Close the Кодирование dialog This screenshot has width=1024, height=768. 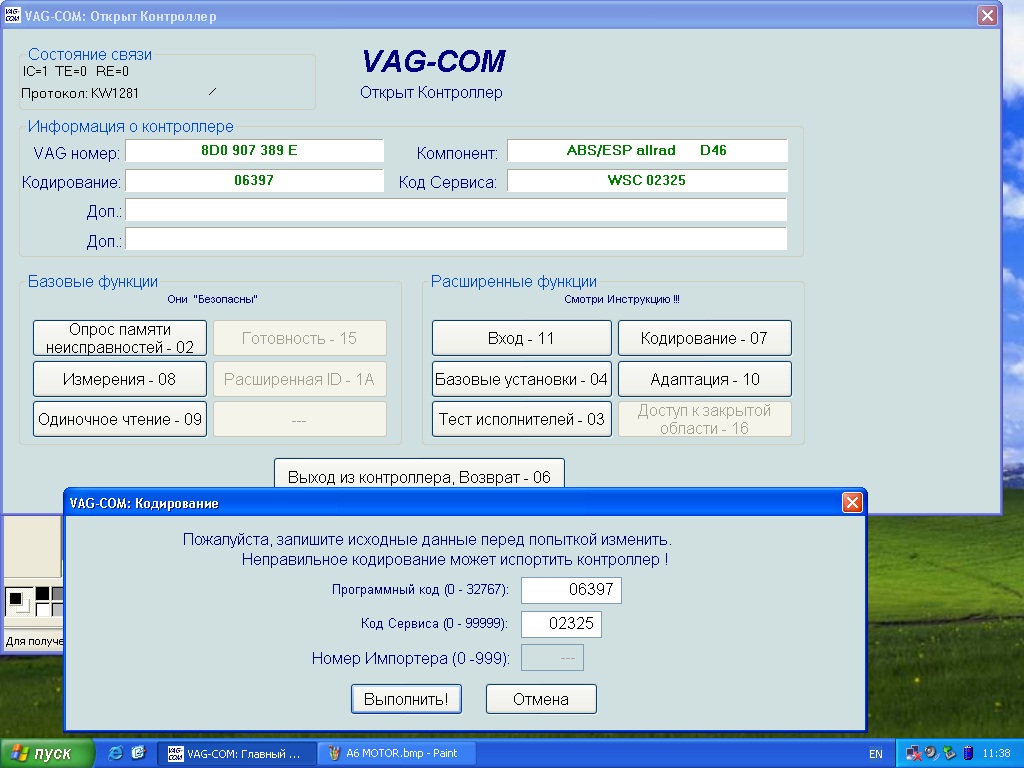(852, 502)
